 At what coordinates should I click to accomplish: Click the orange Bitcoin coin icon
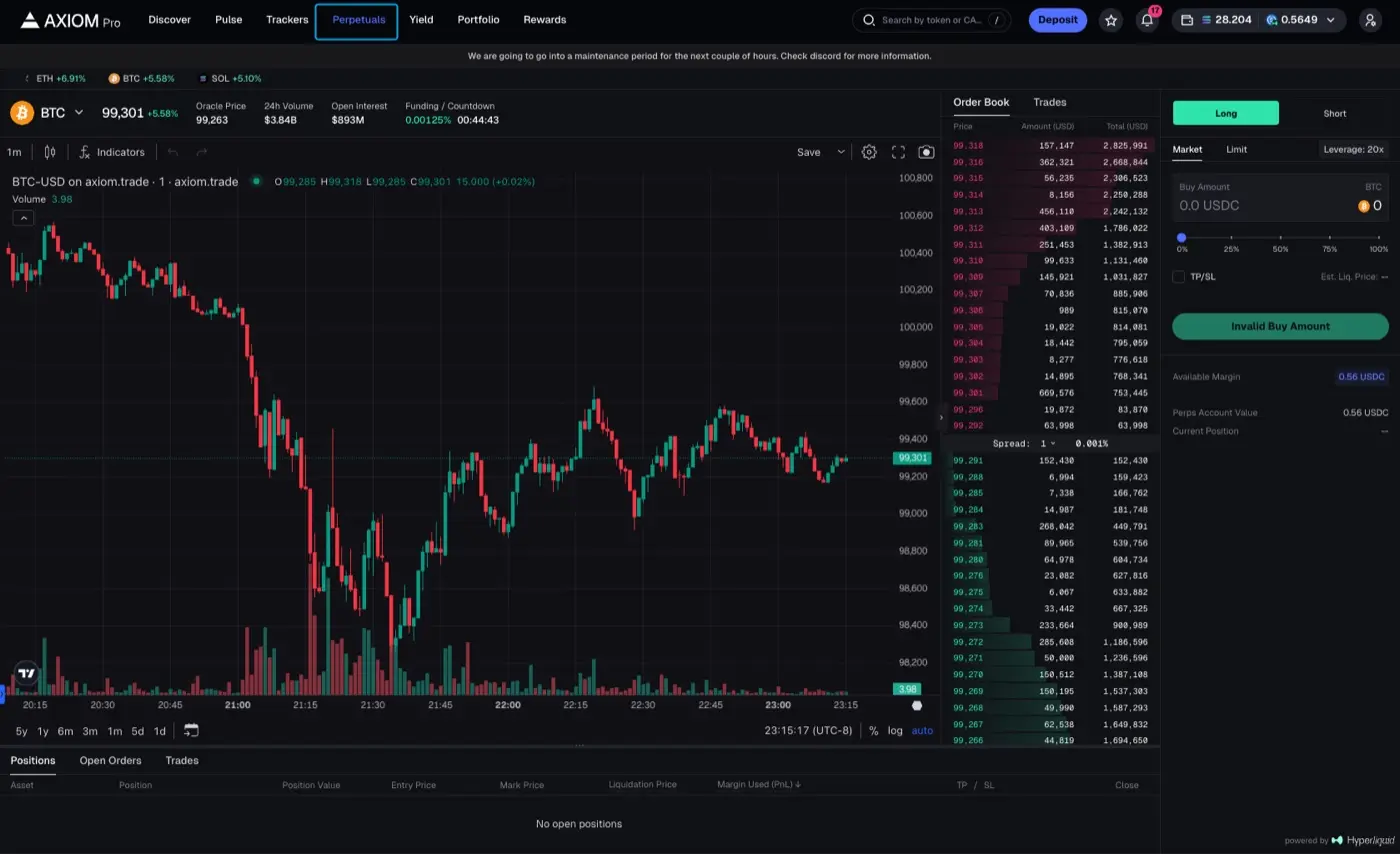22,113
